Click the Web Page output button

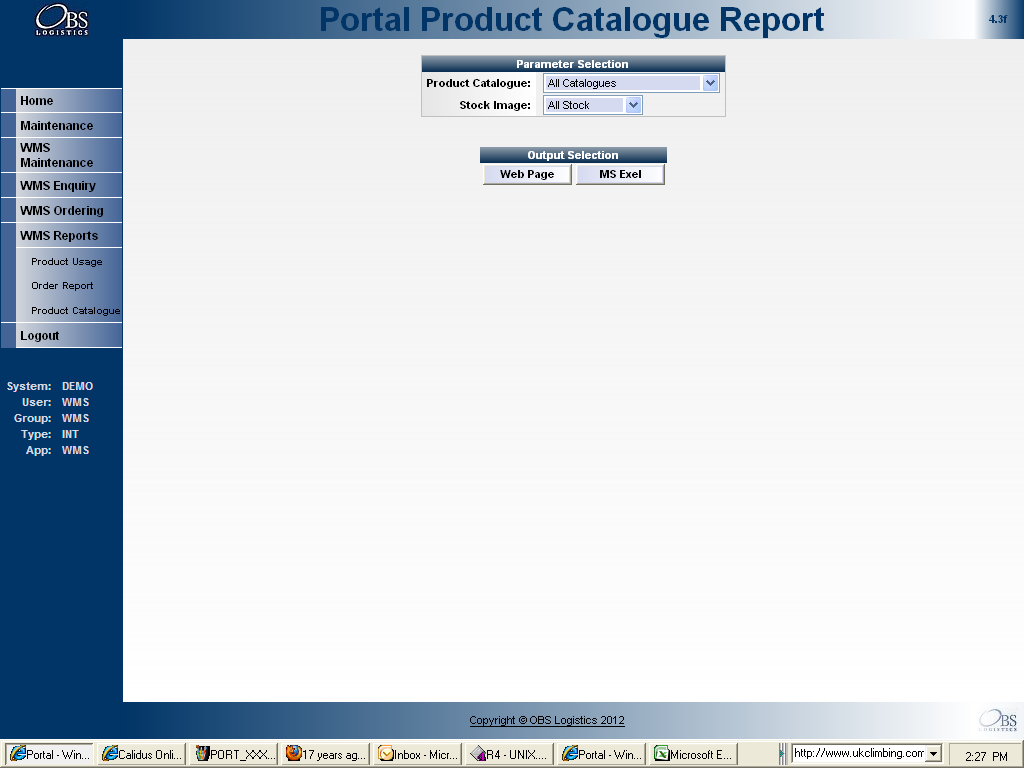pyautogui.click(x=527, y=174)
